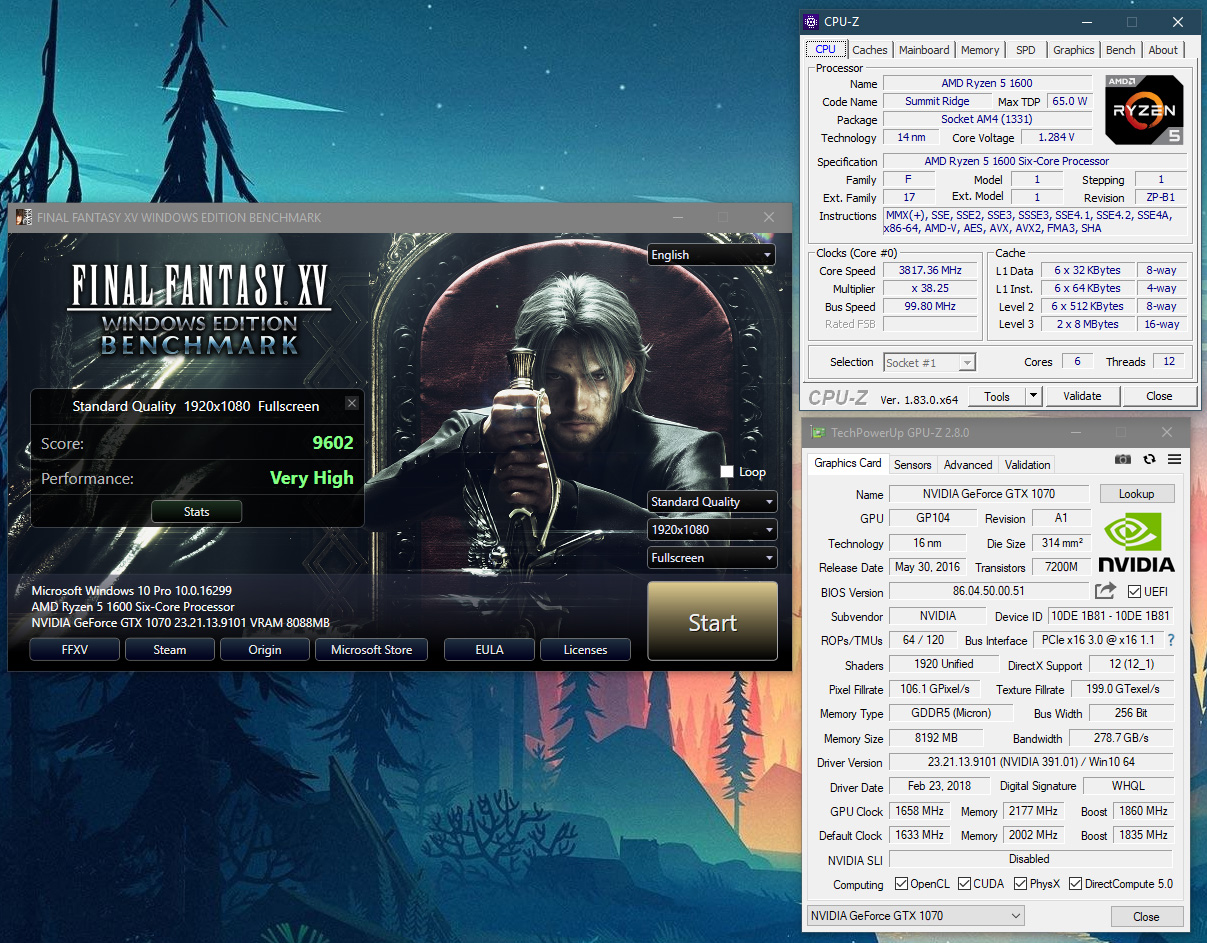Expand the CPU-Z Tools dropdown arrow
Viewport: 1207px width, 943px height.
coord(1034,396)
